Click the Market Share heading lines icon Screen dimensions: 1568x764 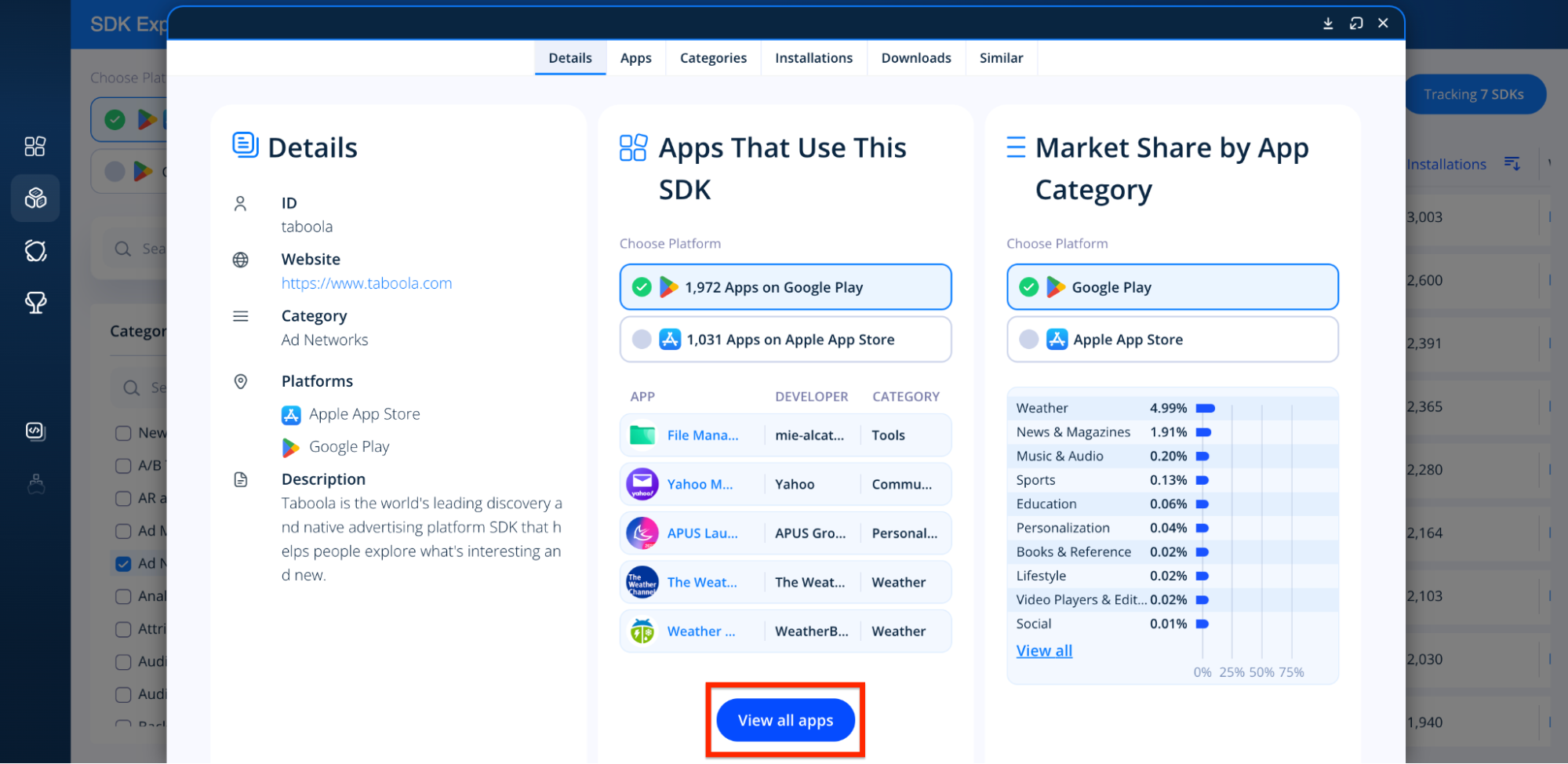pyautogui.click(x=1016, y=147)
